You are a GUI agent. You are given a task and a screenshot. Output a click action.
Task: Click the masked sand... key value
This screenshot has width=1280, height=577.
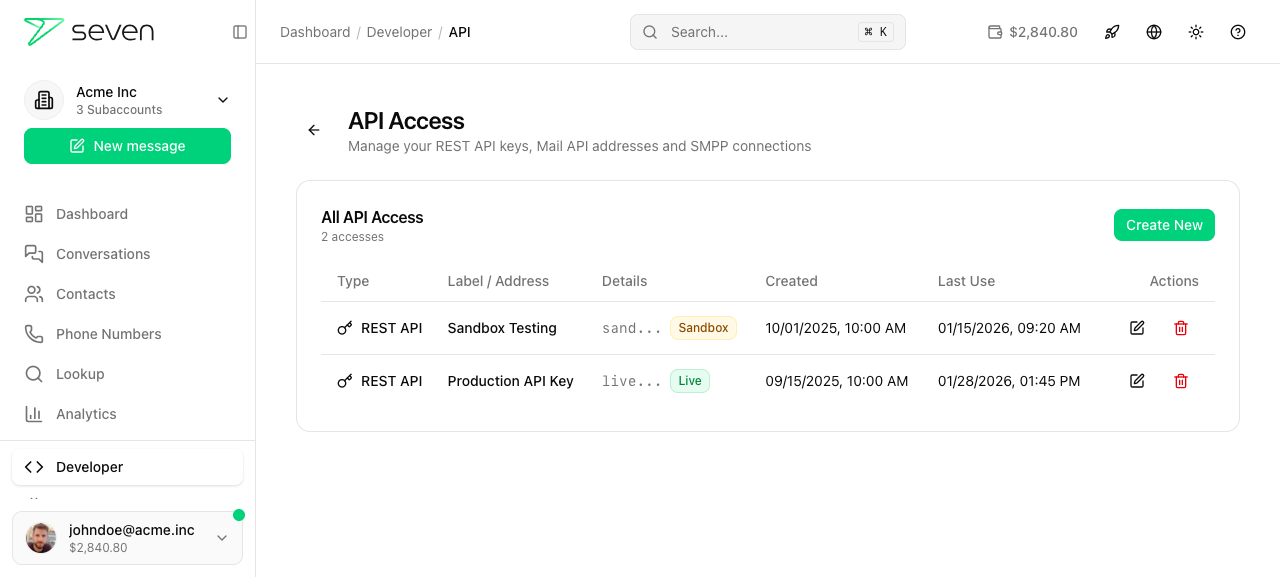click(x=632, y=328)
